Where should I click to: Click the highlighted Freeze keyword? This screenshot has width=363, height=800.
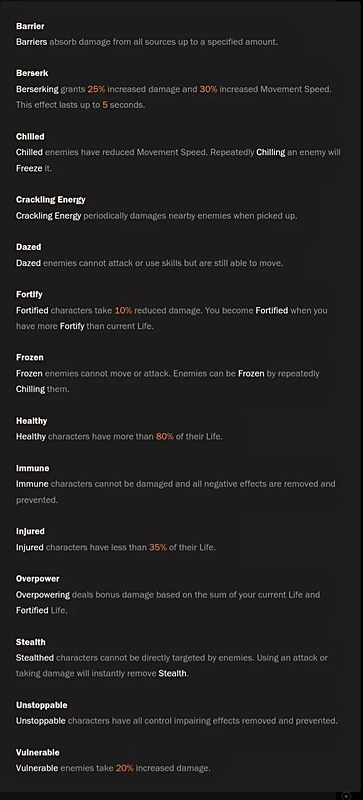click(29, 168)
